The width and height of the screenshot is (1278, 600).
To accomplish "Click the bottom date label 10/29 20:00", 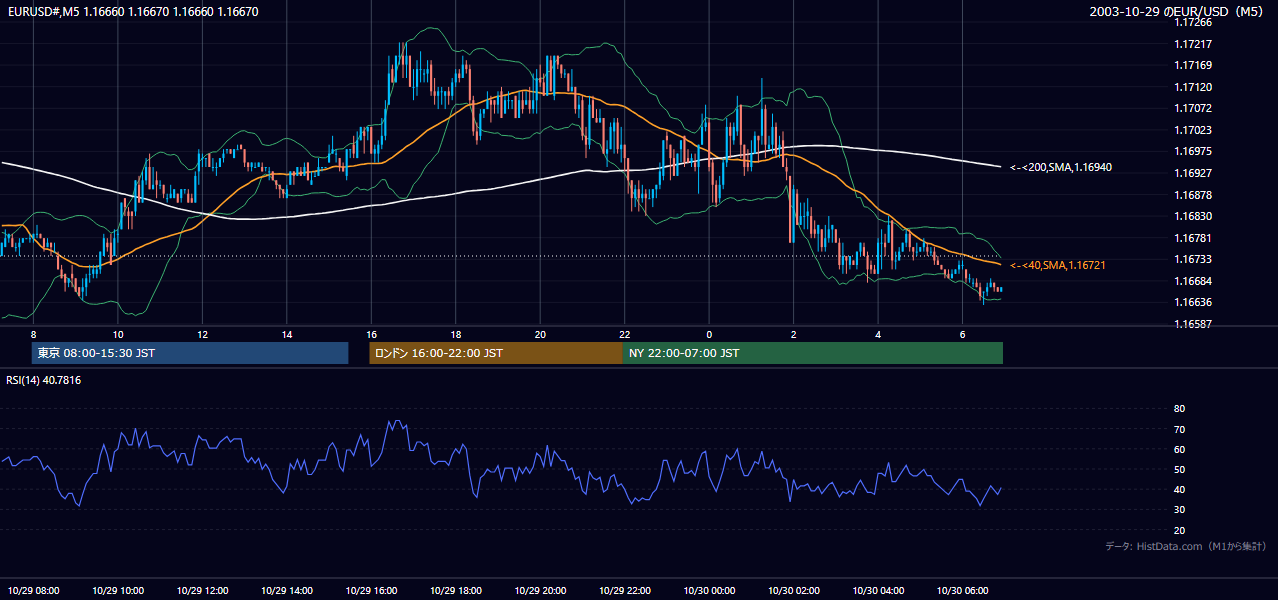I will tap(540, 590).
